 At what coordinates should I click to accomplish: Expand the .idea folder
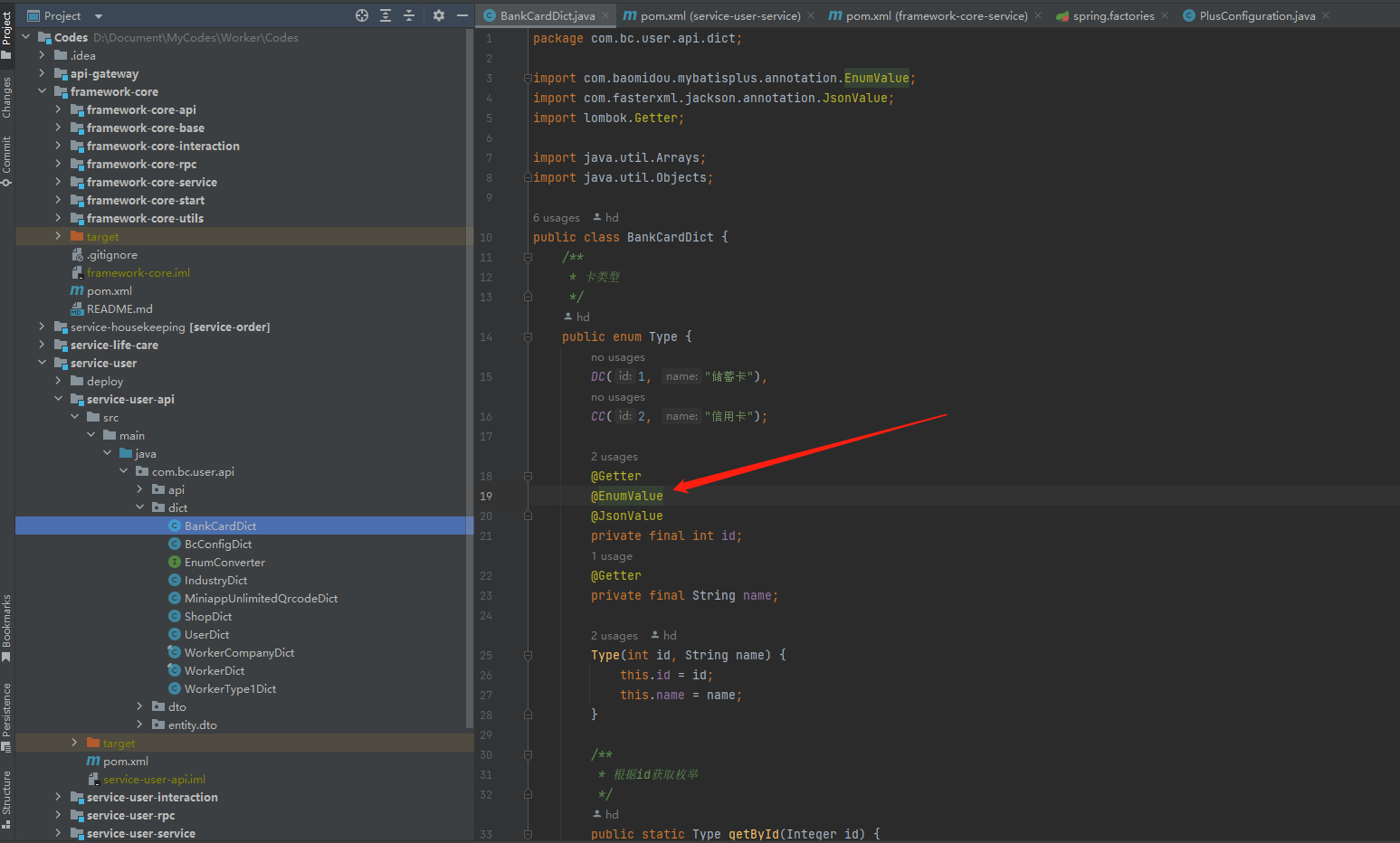click(x=42, y=55)
